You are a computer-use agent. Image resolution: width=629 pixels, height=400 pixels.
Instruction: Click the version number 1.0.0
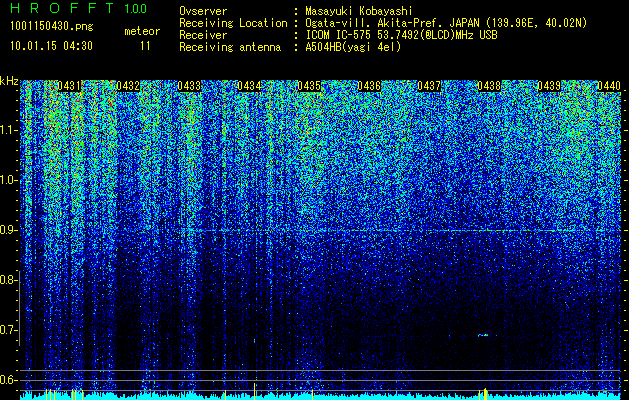(x=136, y=9)
